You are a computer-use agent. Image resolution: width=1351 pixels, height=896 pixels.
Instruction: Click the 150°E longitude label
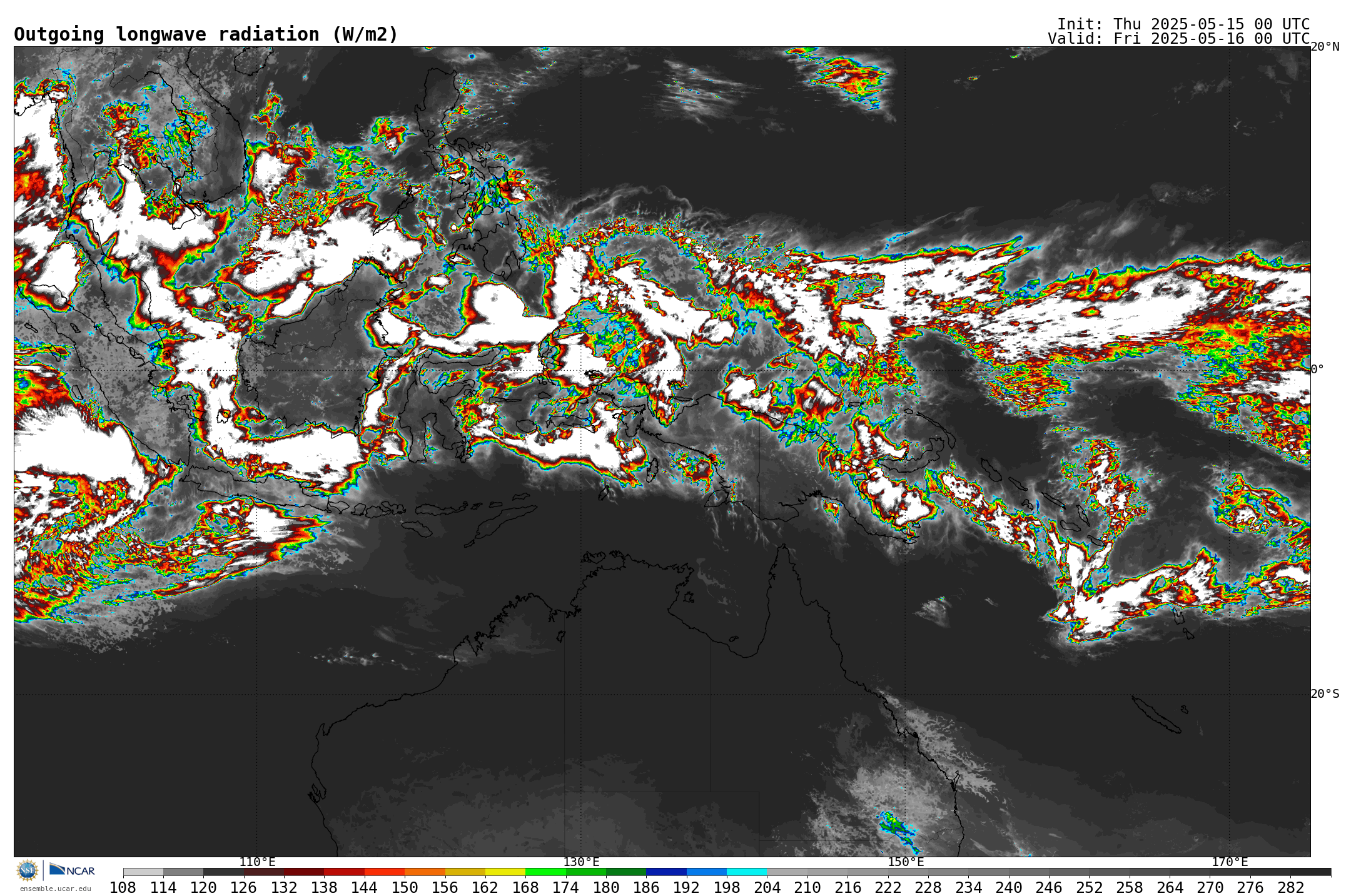pos(906,862)
